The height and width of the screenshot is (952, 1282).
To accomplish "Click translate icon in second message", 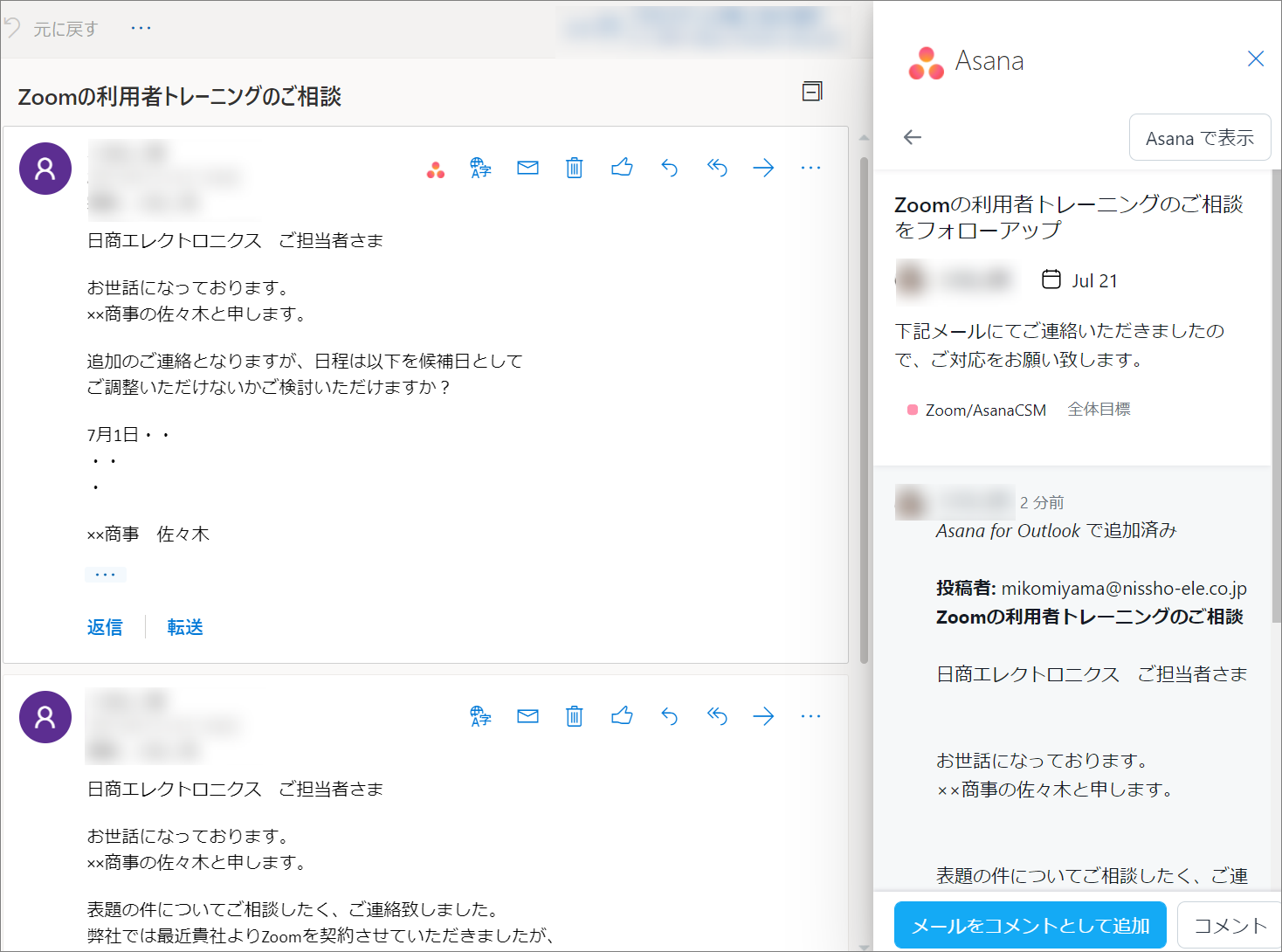I will [x=480, y=716].
